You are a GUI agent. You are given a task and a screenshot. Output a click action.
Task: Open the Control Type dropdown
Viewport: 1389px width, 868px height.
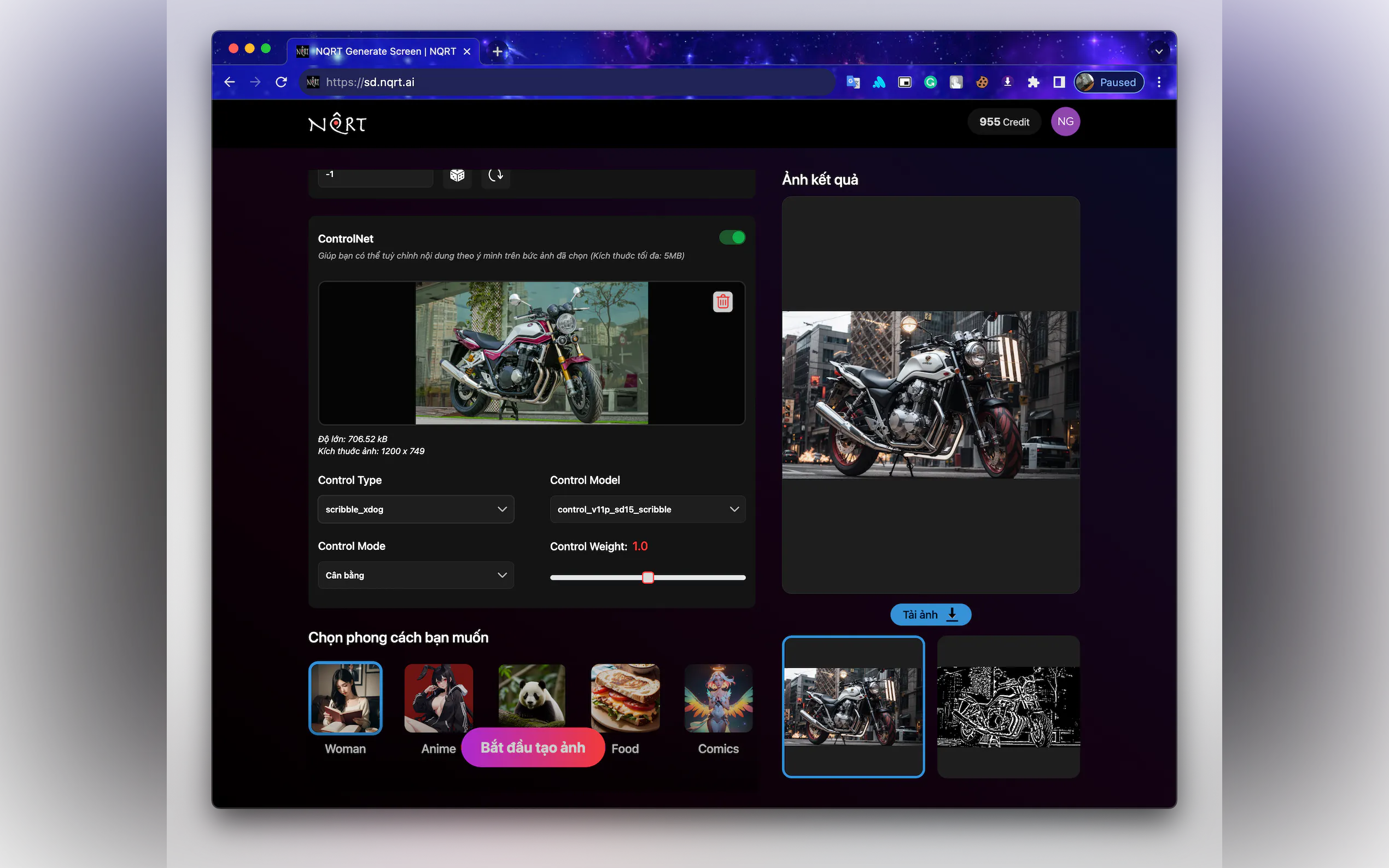click(416, 509)
